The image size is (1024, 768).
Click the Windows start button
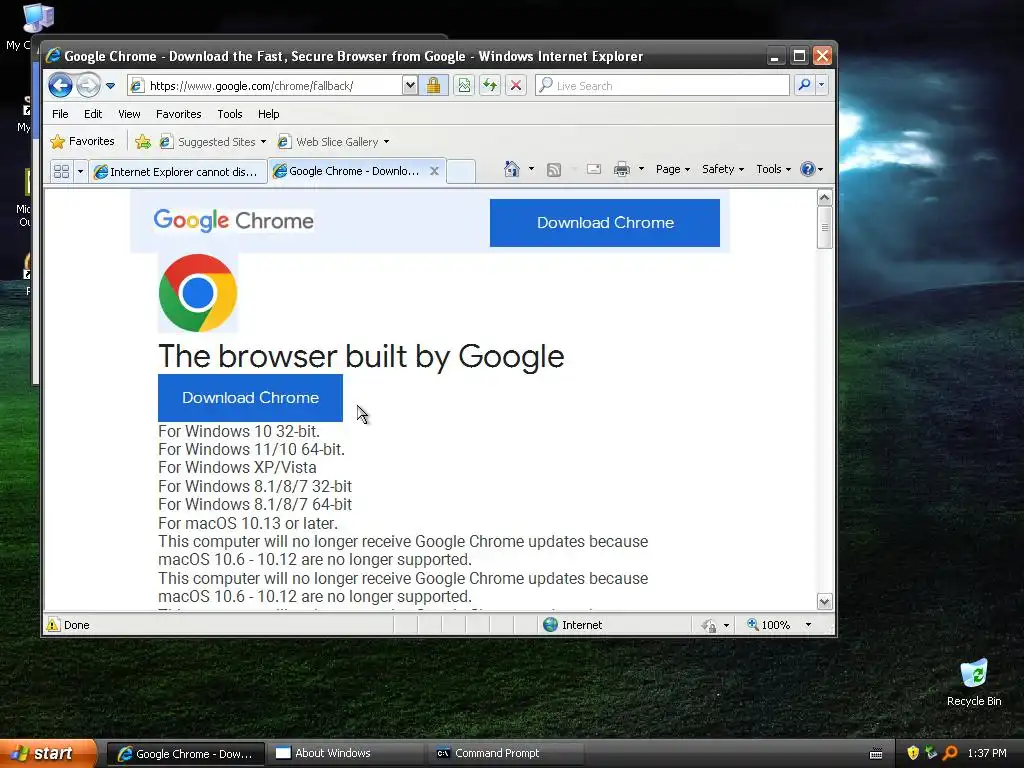(x=48, y=754)
